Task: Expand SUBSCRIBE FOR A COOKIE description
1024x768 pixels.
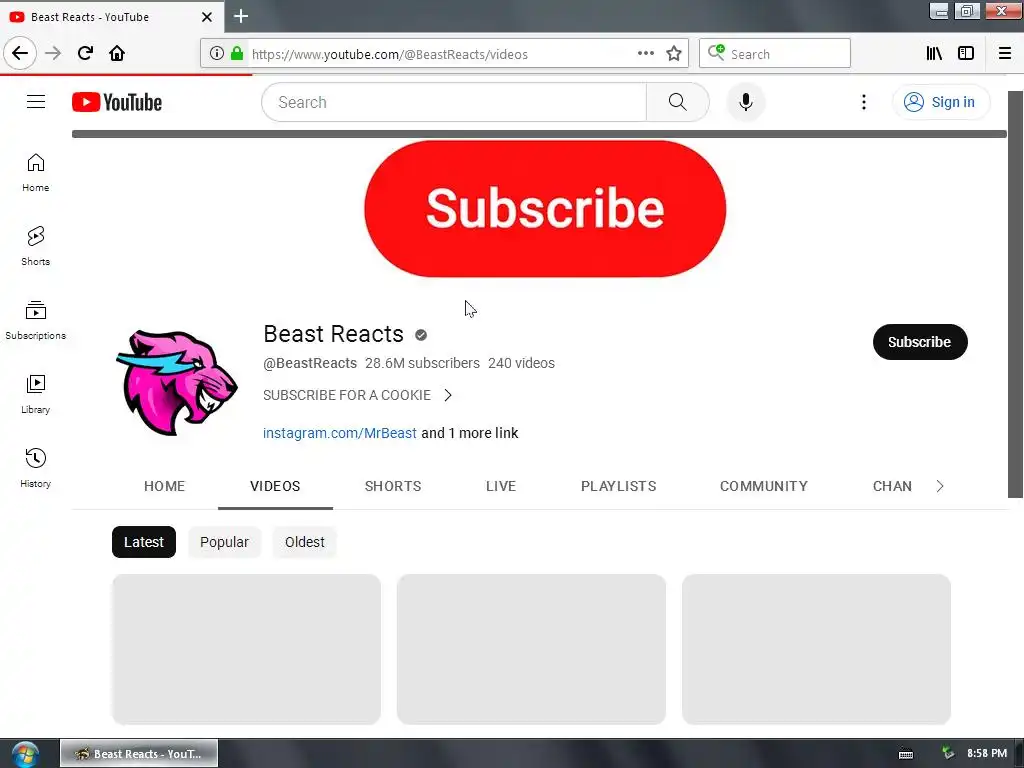Action: point(357,395)
